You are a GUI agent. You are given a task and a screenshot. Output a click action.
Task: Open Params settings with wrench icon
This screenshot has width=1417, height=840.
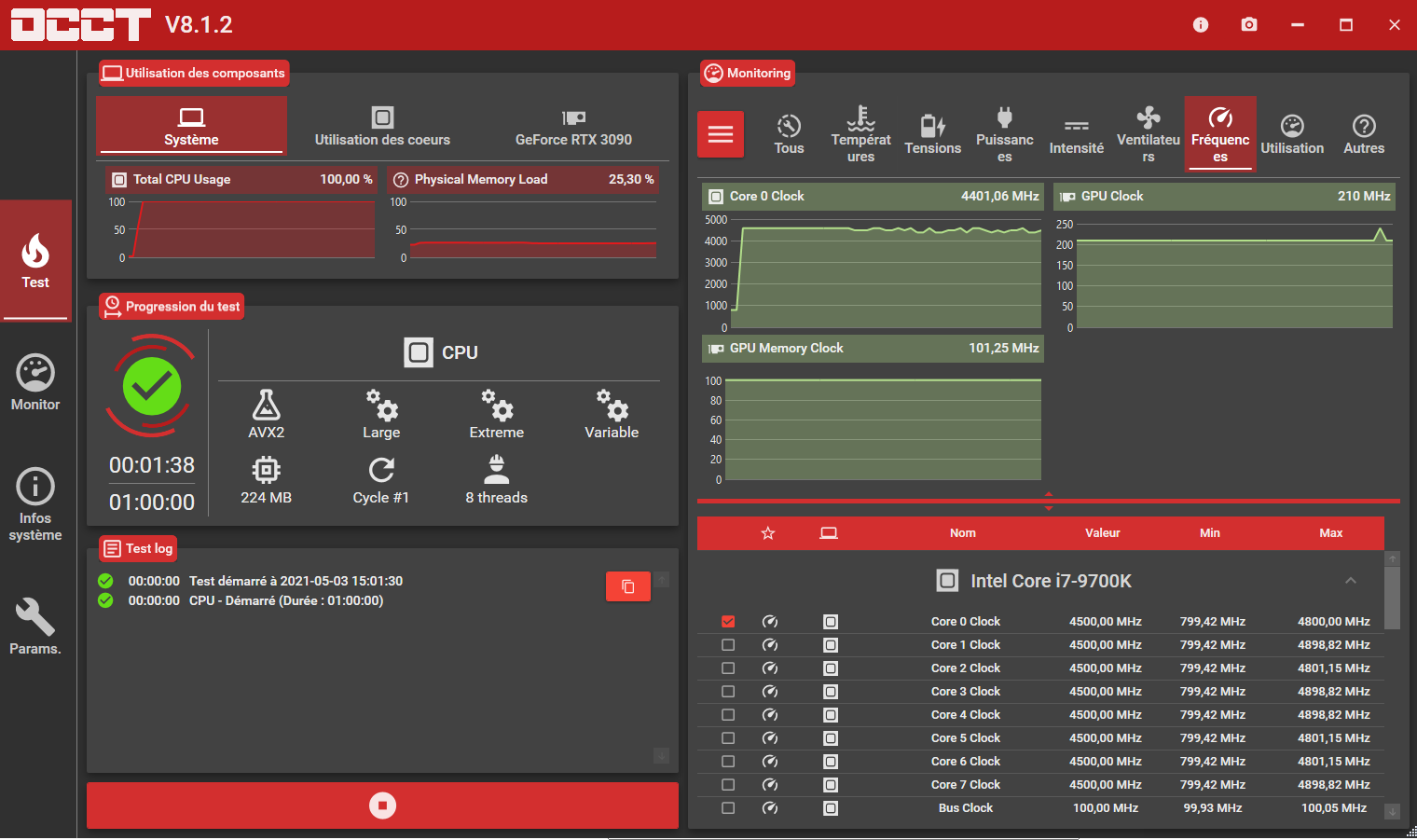pyautogui.click(x=35, y=627)
